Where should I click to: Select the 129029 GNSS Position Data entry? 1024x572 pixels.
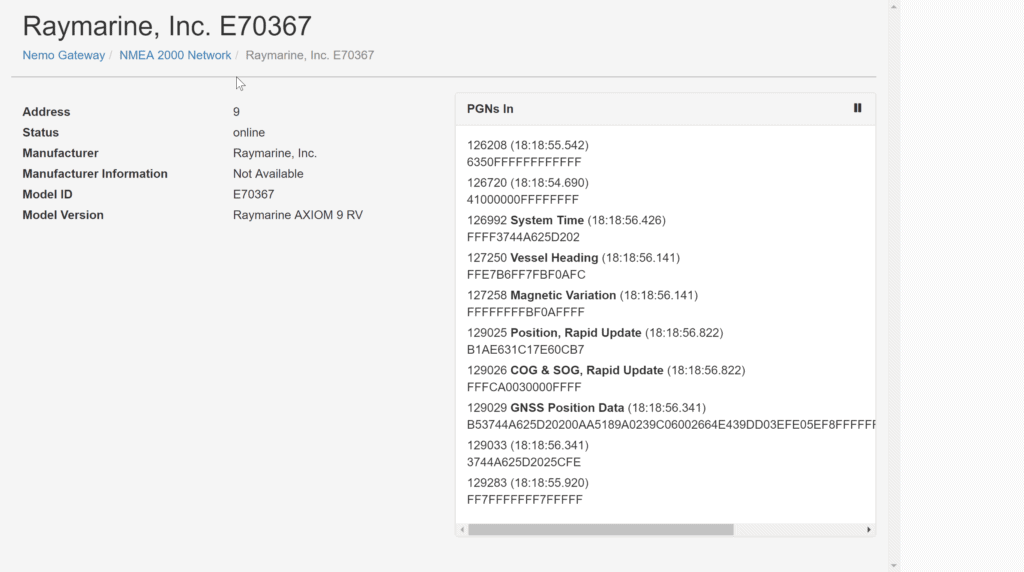click(671, 416)
